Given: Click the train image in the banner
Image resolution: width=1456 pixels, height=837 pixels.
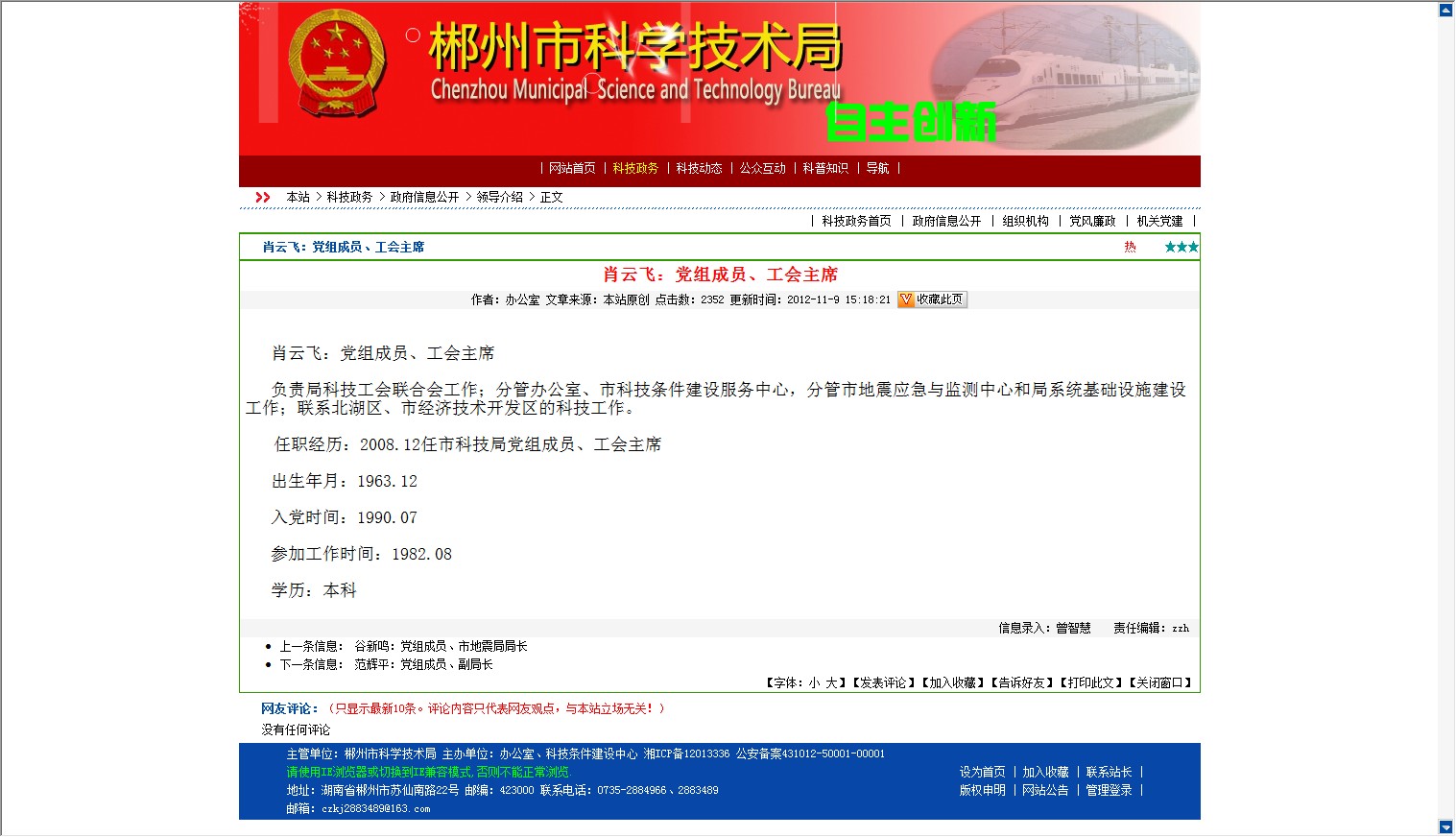Looking at the screenshot, I should click(1066, 77).
